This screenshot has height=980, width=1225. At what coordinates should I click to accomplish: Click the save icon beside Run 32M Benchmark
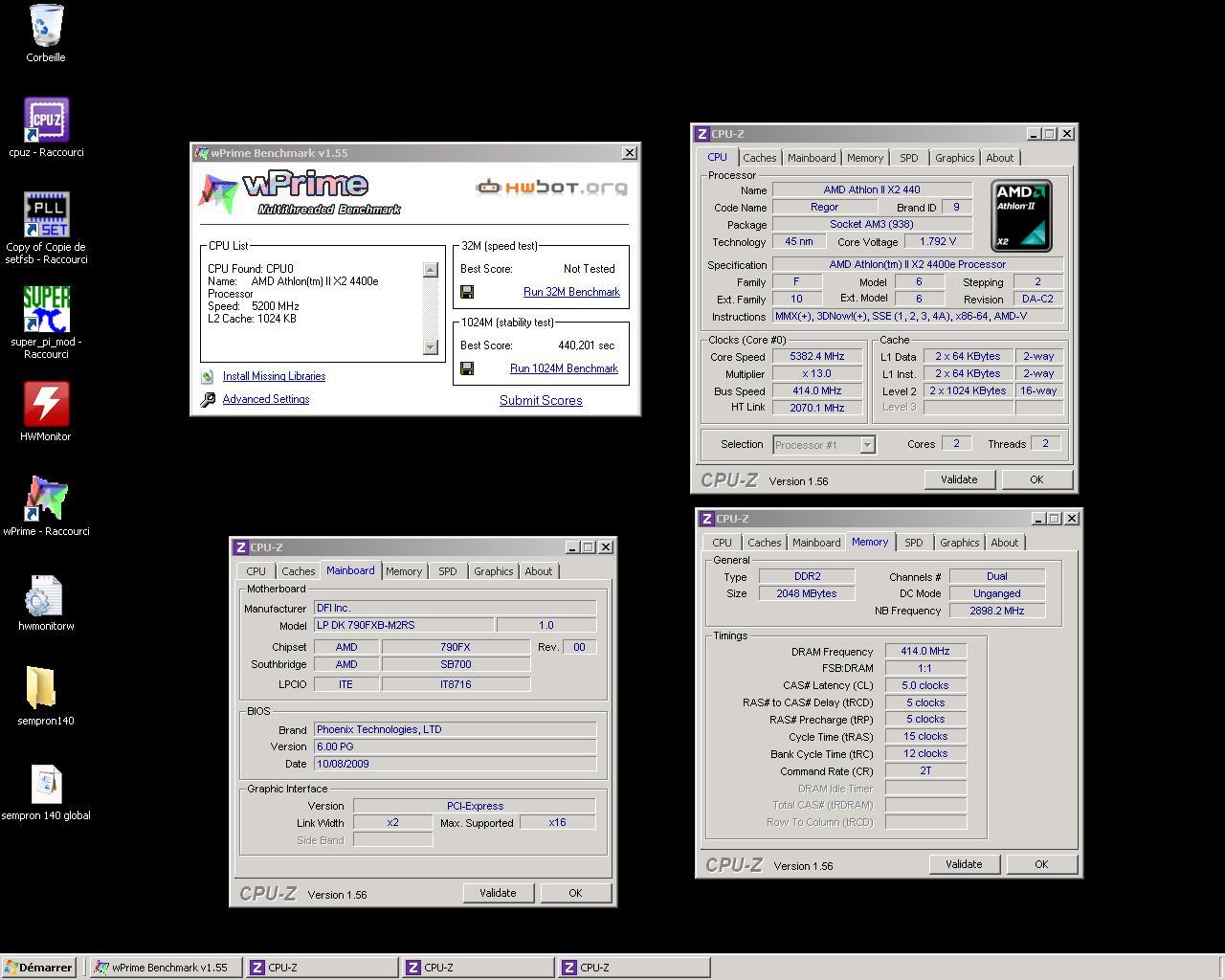(x=467, y=292)
